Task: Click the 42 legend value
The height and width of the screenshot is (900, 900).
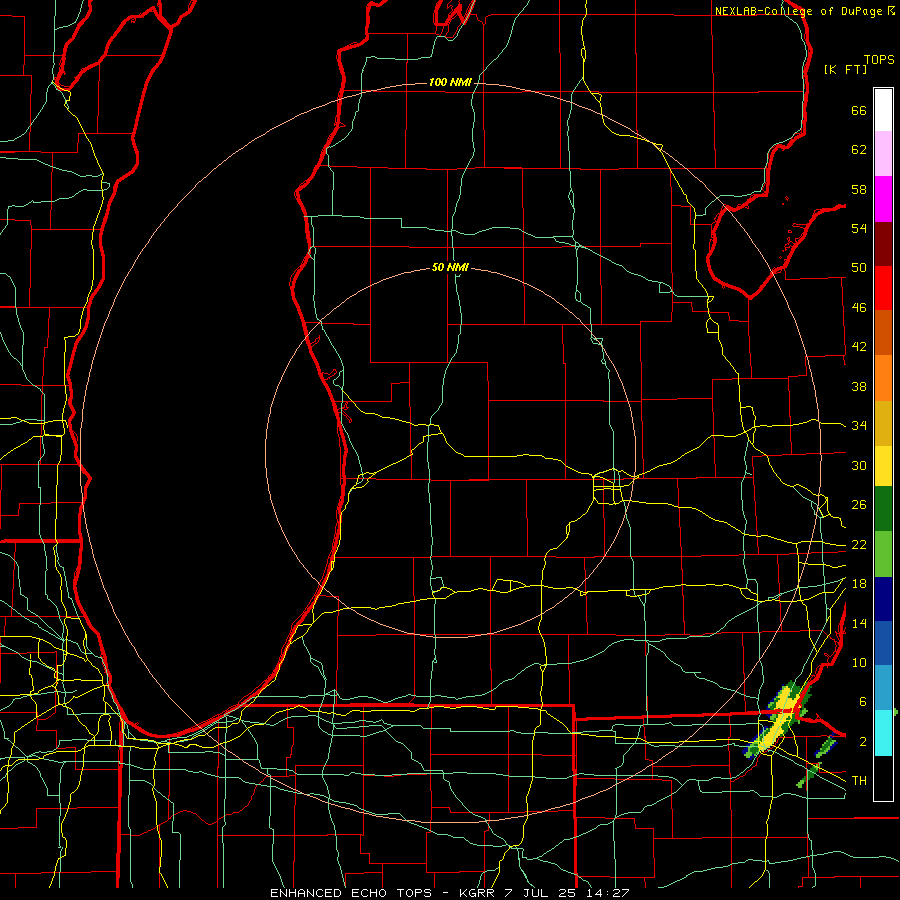Action: click(859, 347)
